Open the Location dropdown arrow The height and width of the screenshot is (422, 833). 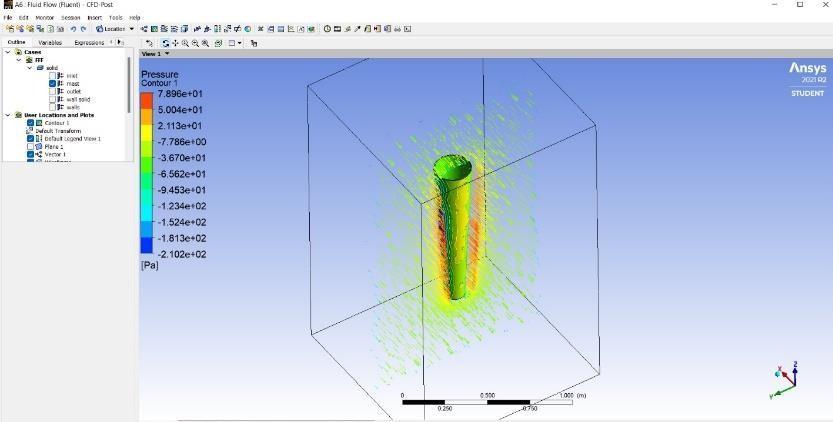[x=132, y=29]
